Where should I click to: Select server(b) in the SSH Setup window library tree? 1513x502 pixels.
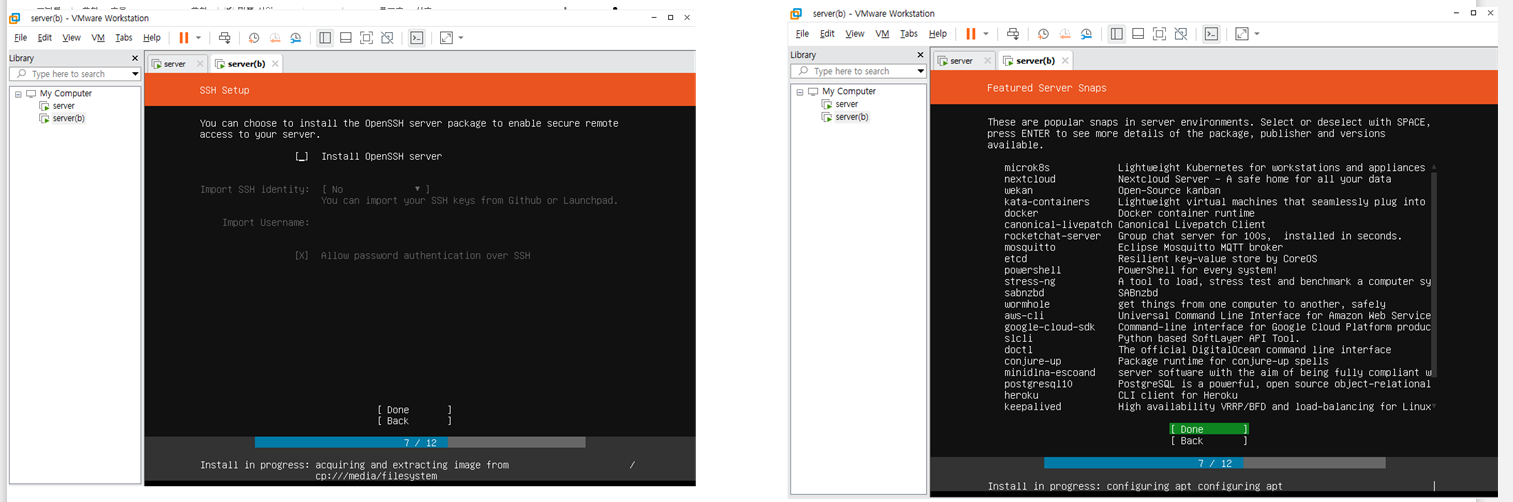pos(69,118)
